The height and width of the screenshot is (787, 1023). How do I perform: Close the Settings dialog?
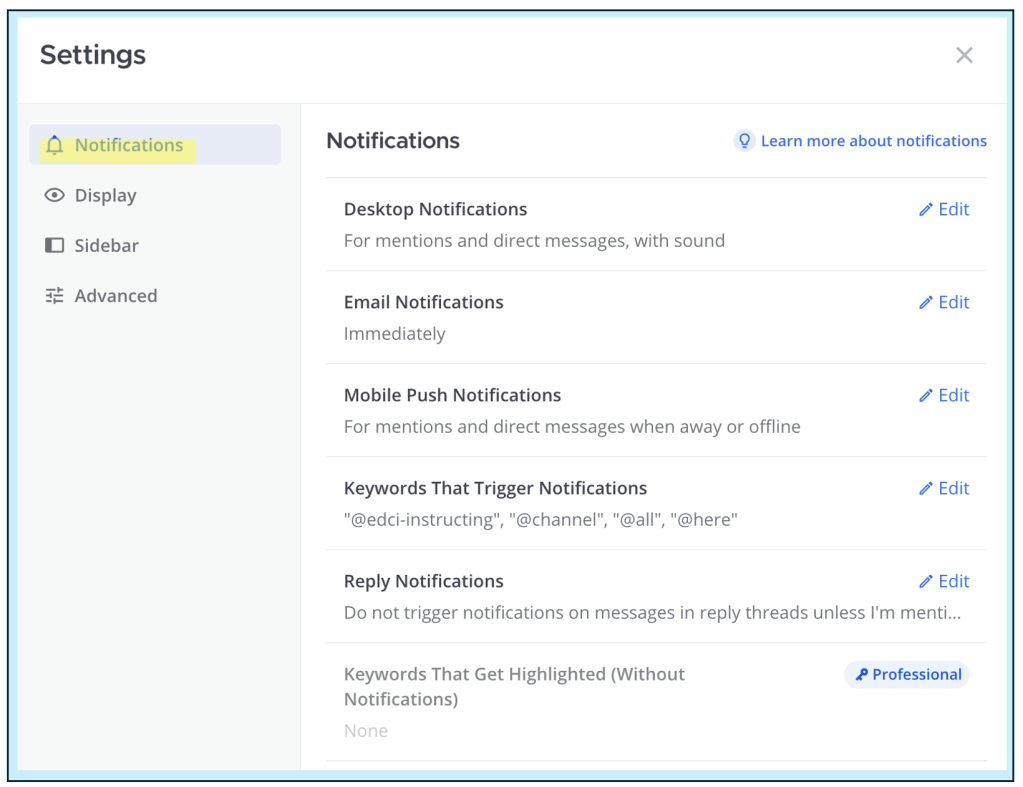(x=964, y=56)
